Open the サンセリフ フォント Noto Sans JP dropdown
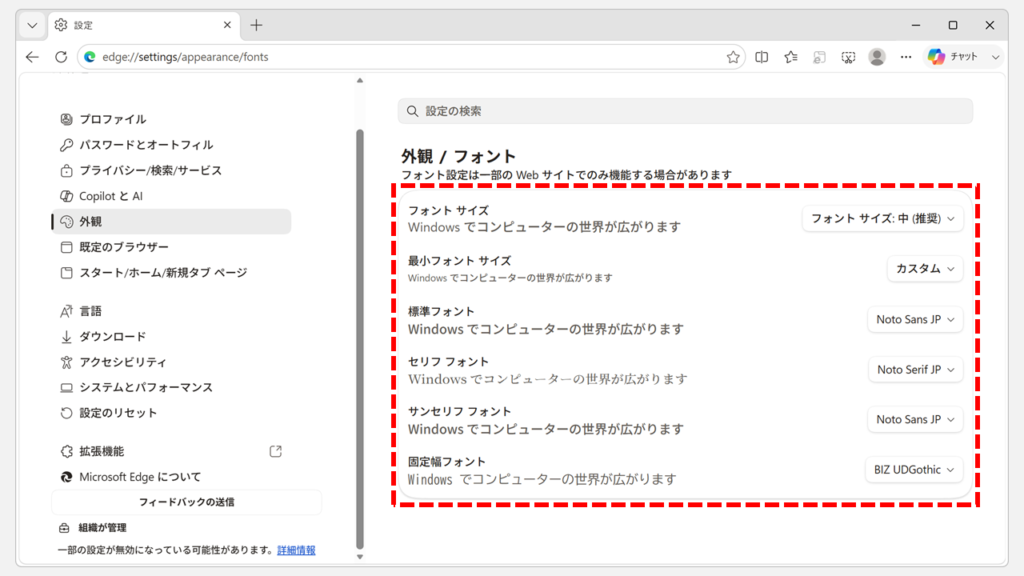Screen dimensions: 1024x576 point(915,419)
